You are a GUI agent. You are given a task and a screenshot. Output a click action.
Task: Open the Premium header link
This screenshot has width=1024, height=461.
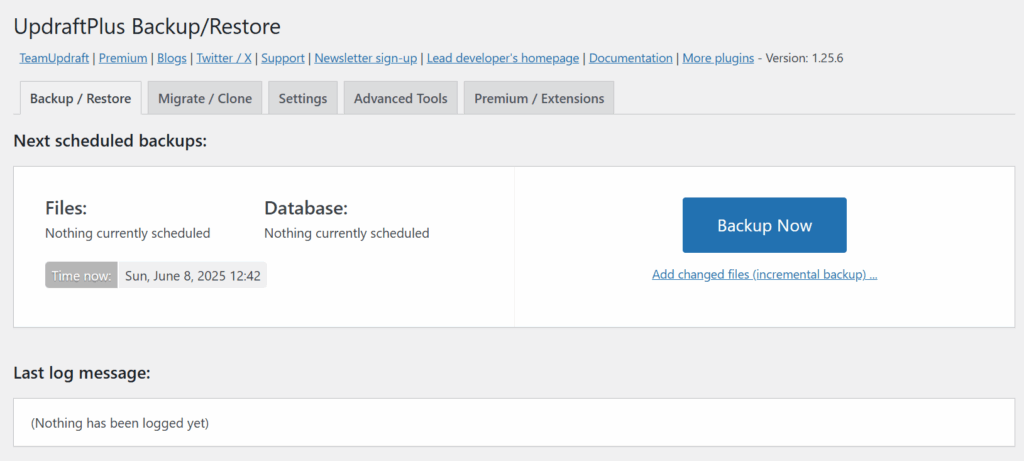(123, 58)
